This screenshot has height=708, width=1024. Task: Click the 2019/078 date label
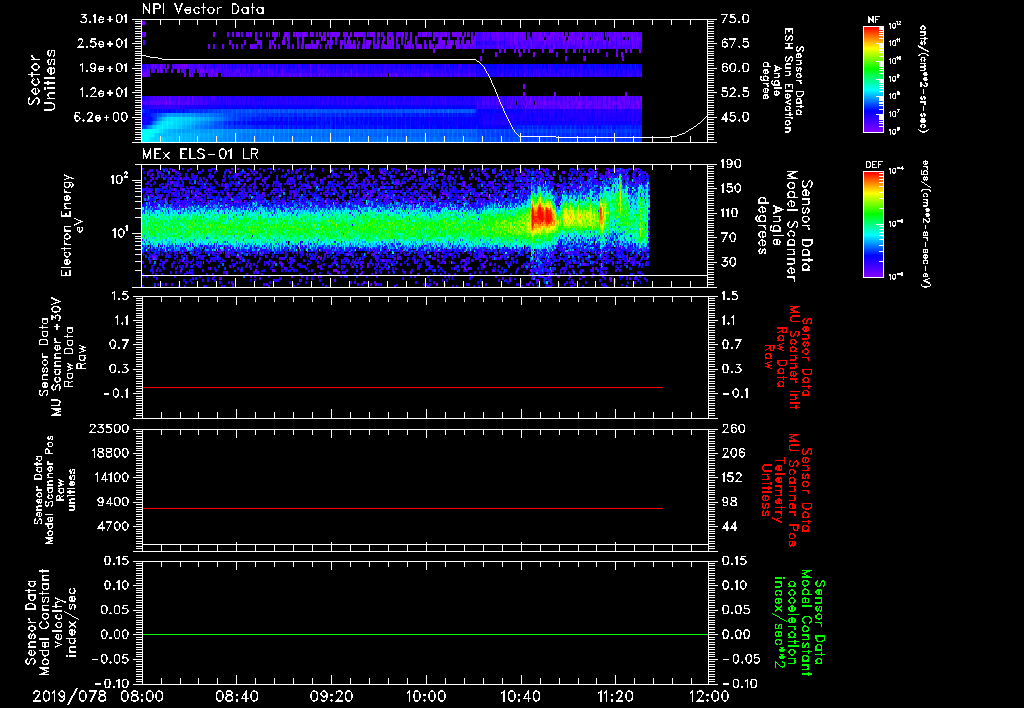click(68, 694)
